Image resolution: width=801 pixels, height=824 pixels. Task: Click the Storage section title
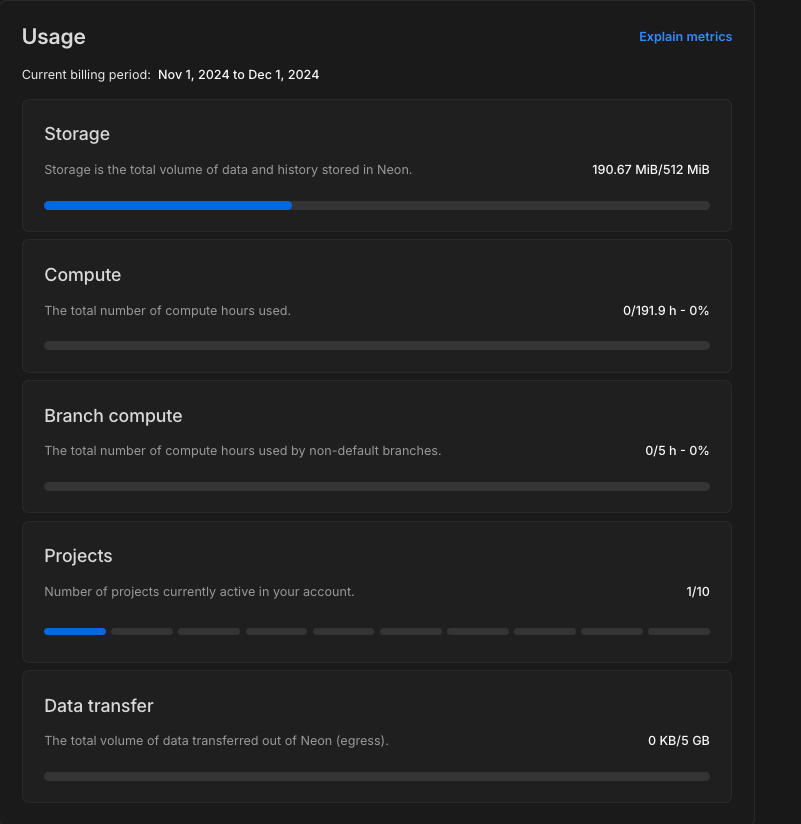click(x=77, y=134)
